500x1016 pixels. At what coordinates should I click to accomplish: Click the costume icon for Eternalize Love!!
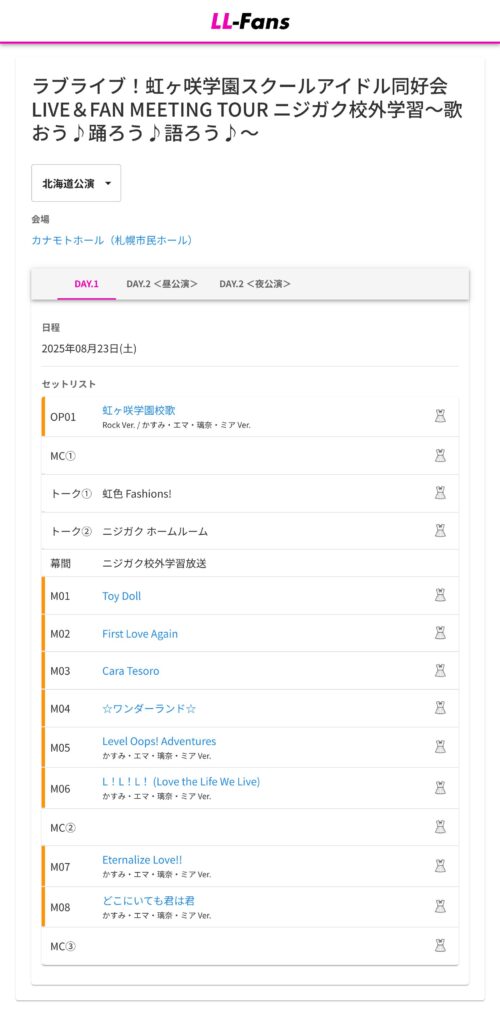pos(440,866)
